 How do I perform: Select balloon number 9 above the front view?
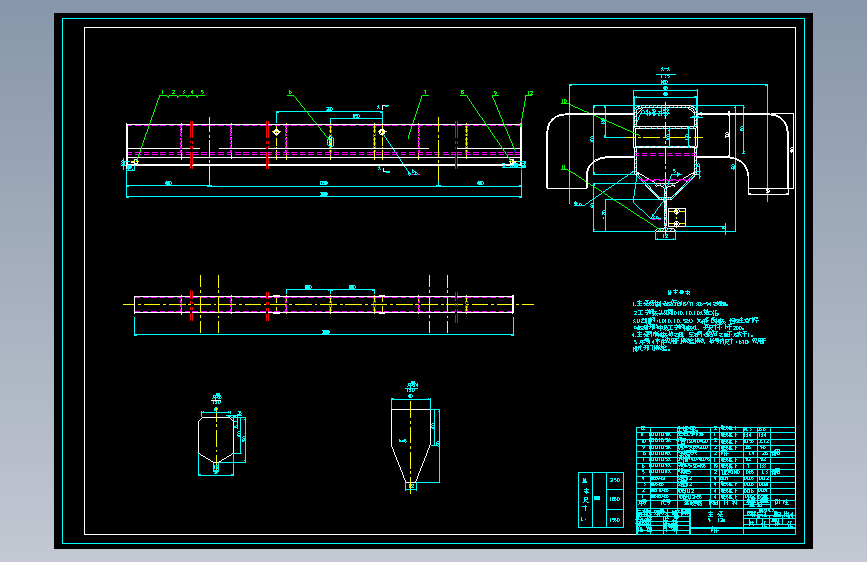click(495, 93)
